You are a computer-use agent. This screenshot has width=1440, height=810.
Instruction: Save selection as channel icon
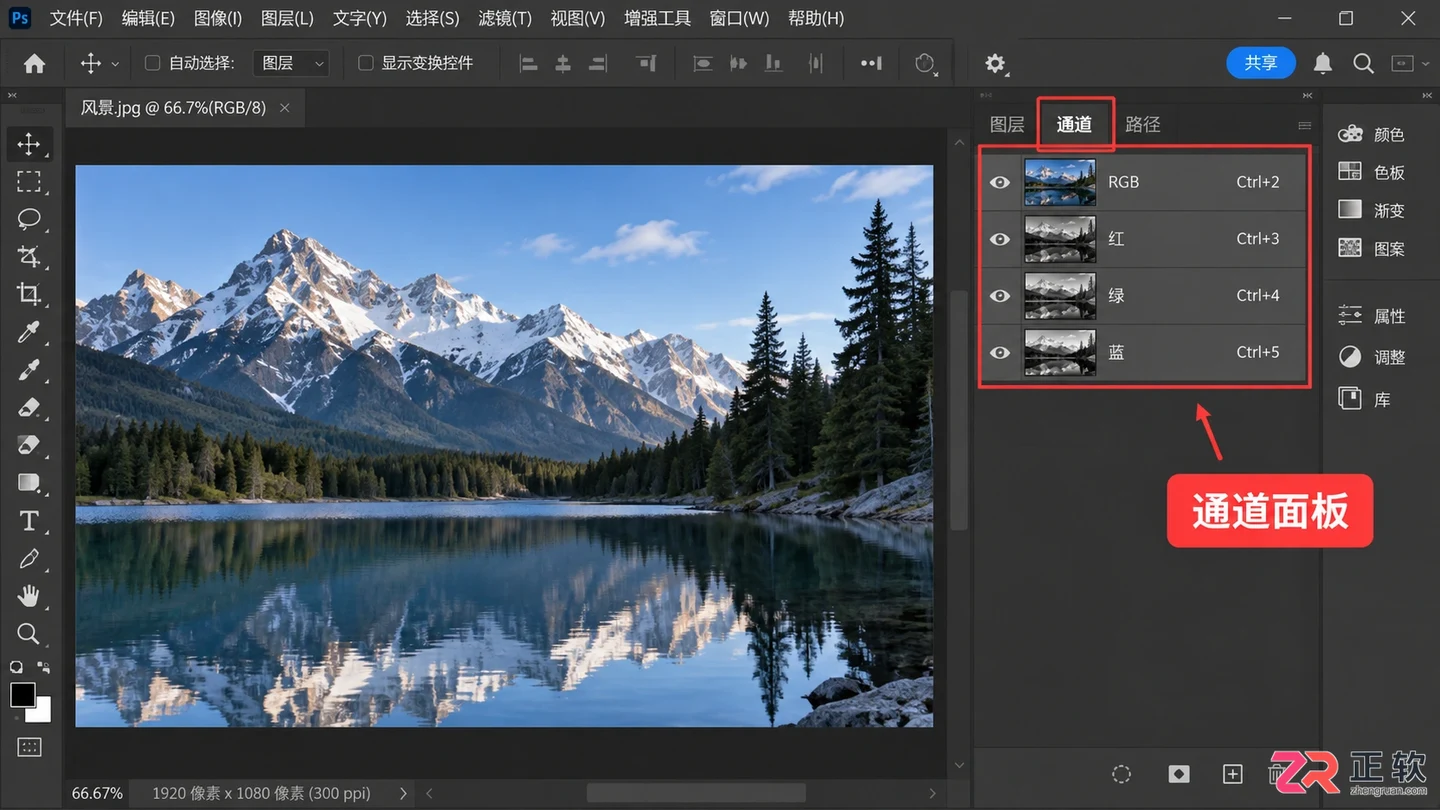(x=1179, y=774)
